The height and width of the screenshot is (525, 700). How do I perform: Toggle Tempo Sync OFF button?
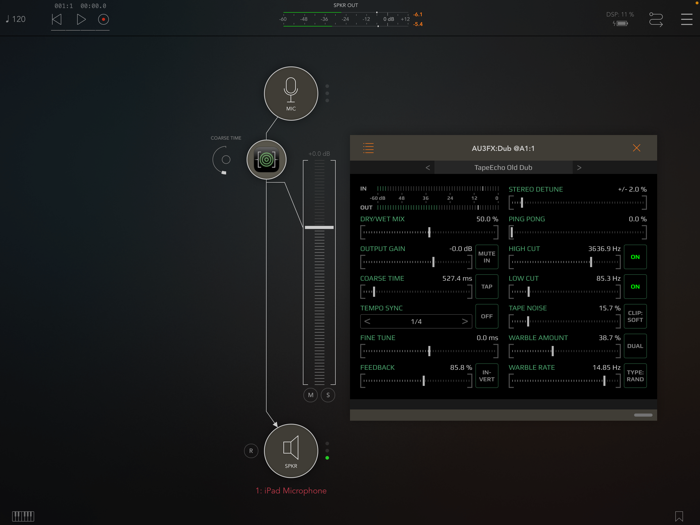487,316
